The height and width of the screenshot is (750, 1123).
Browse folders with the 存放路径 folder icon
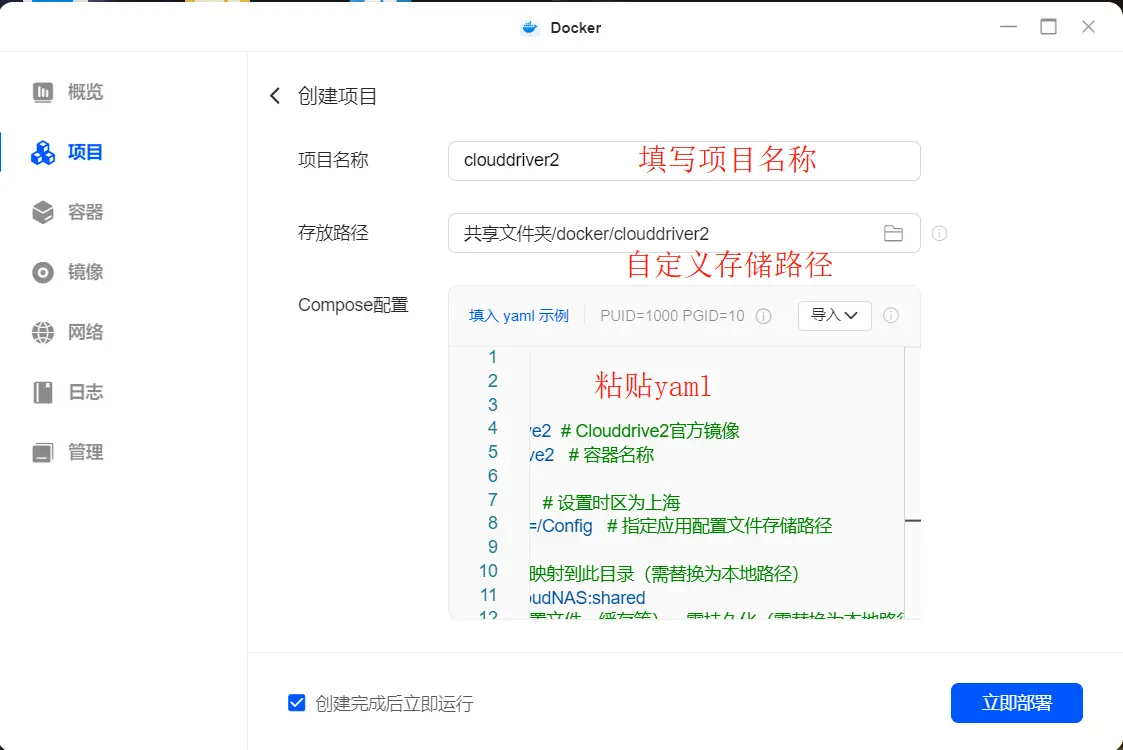(893, 234)
